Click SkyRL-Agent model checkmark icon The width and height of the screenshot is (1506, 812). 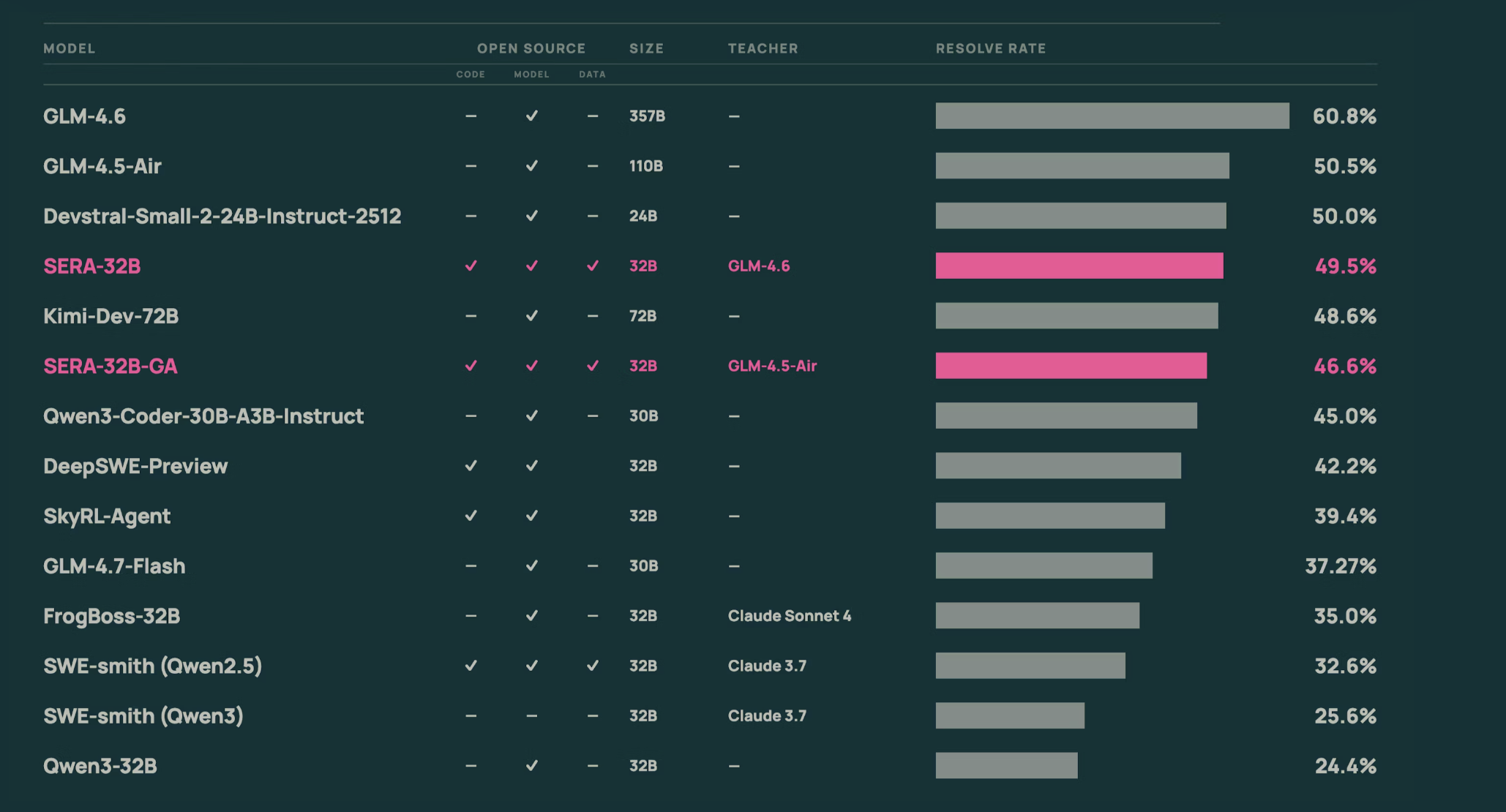[531, 516]
